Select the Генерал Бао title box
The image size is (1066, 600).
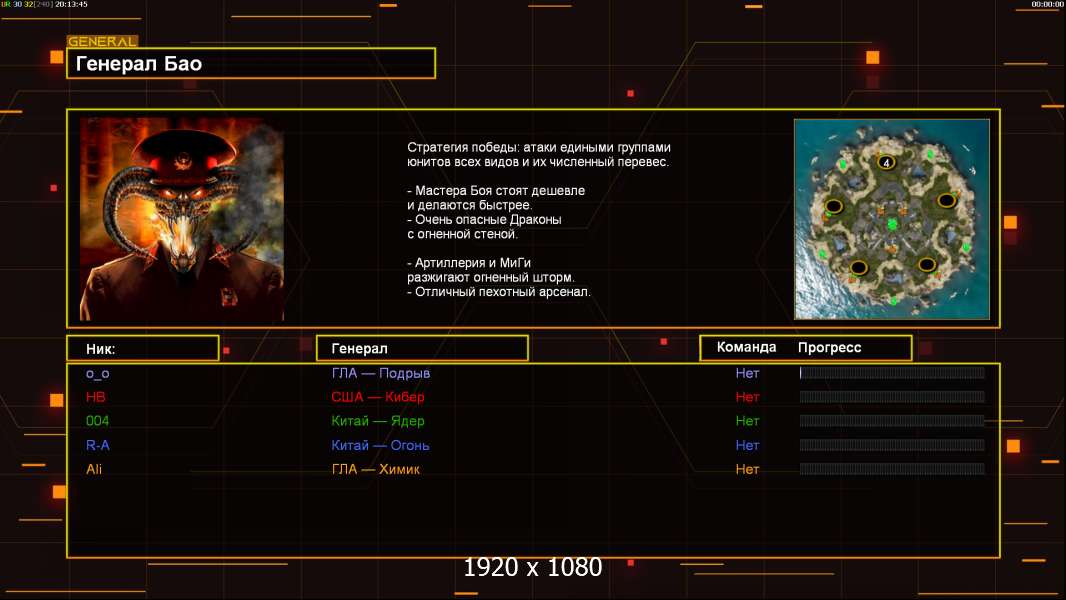click(x=251, y=63)
